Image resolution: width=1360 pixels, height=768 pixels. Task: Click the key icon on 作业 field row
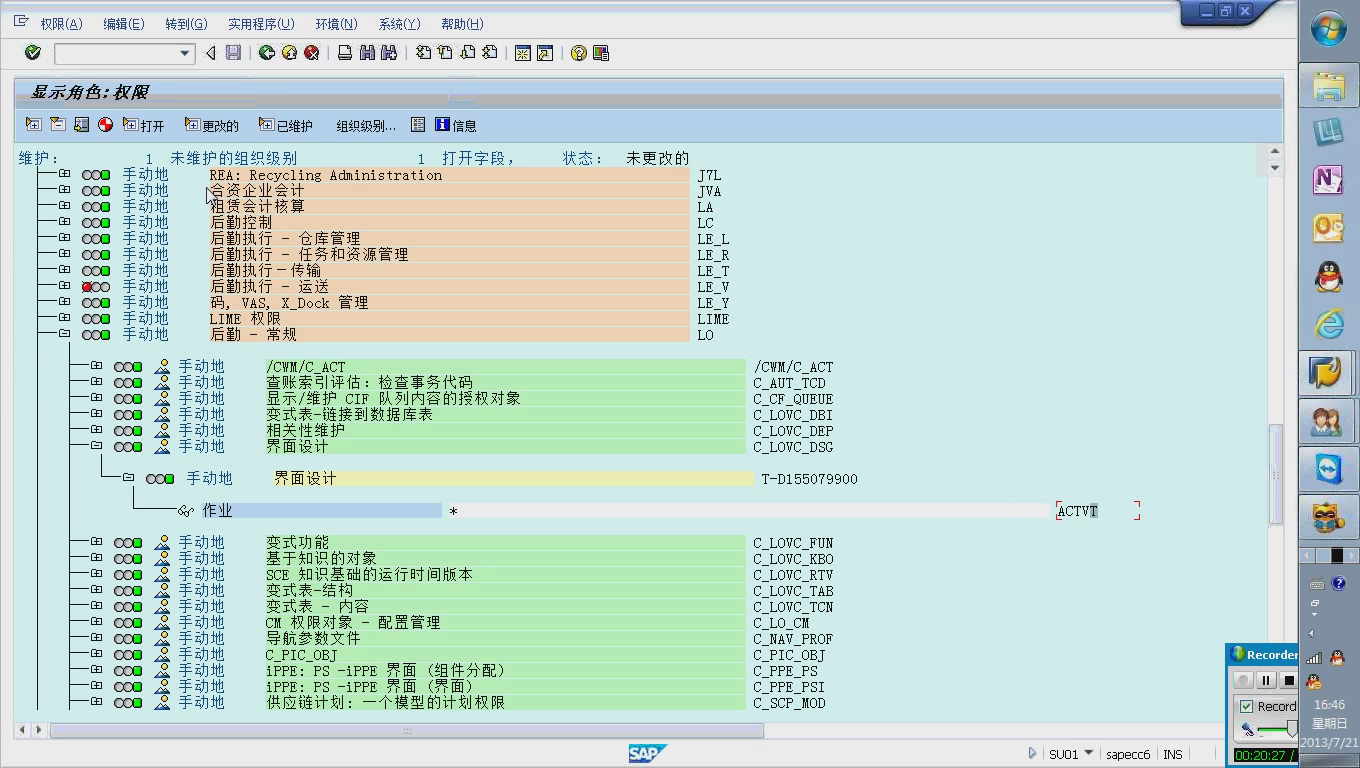pyautogui.click(x=185, y=511)
